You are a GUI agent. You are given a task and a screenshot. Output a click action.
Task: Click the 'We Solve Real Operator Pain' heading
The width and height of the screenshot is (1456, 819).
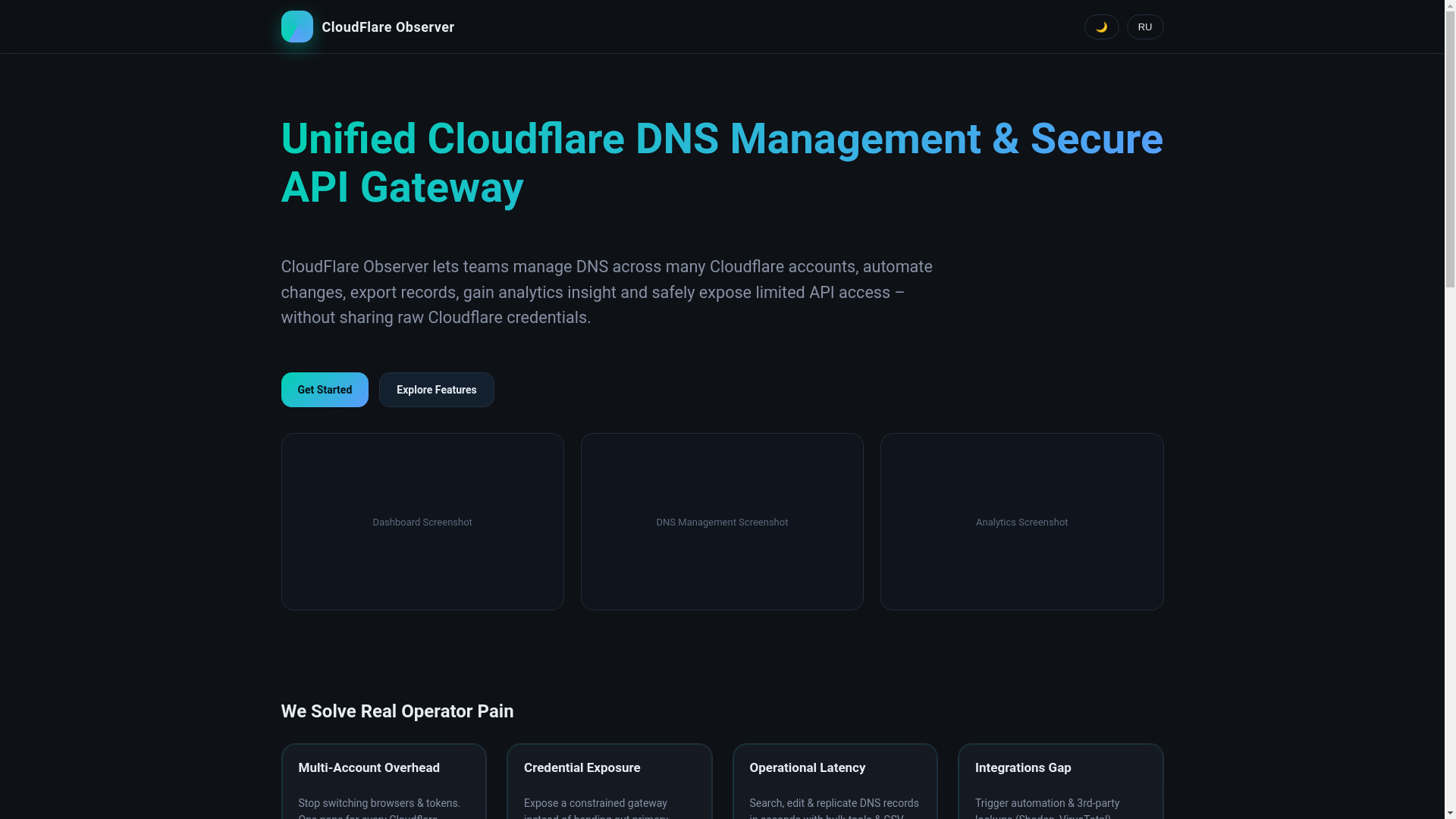coord(397,711)
